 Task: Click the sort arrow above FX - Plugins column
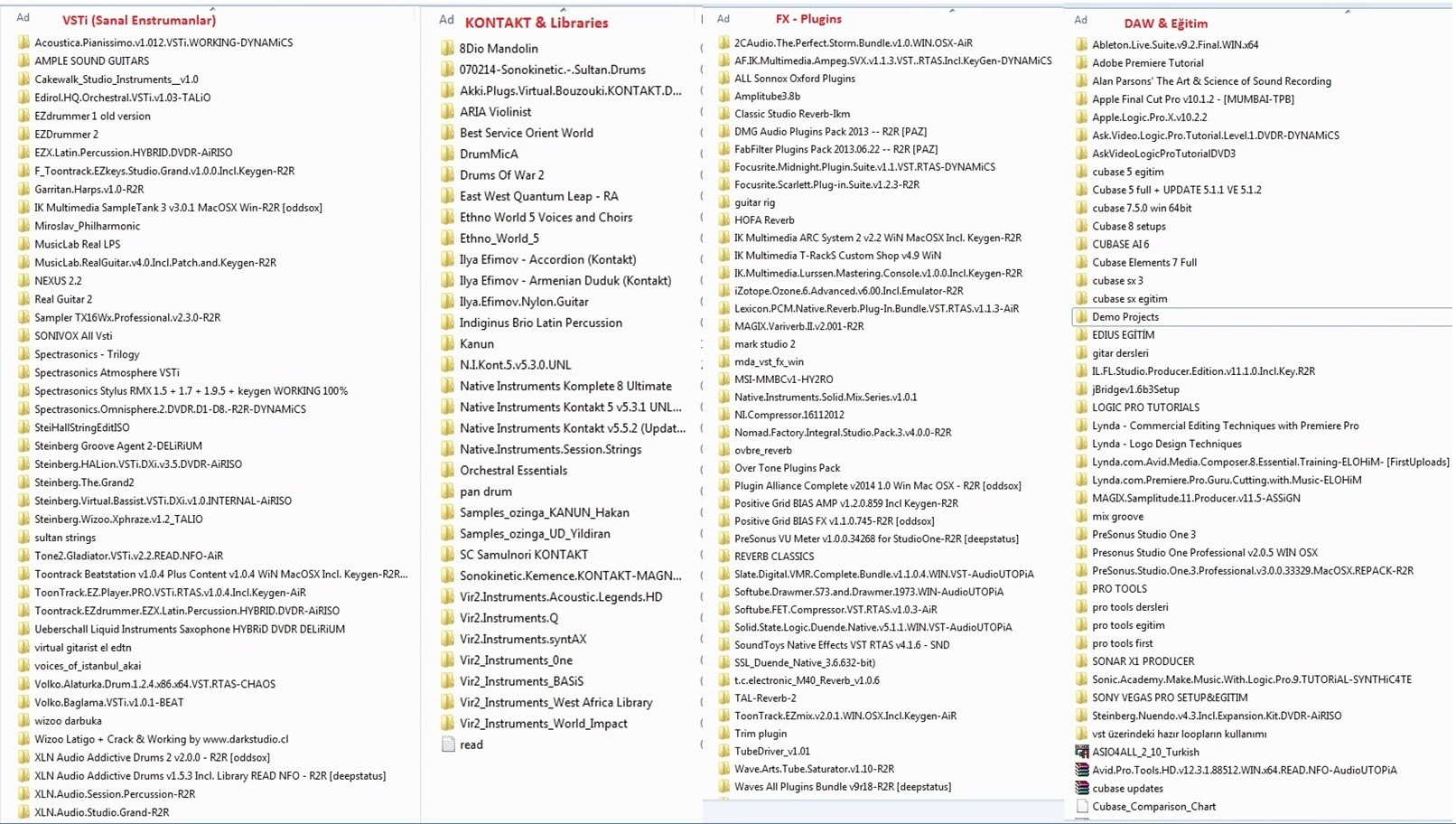tap(952, 10)
